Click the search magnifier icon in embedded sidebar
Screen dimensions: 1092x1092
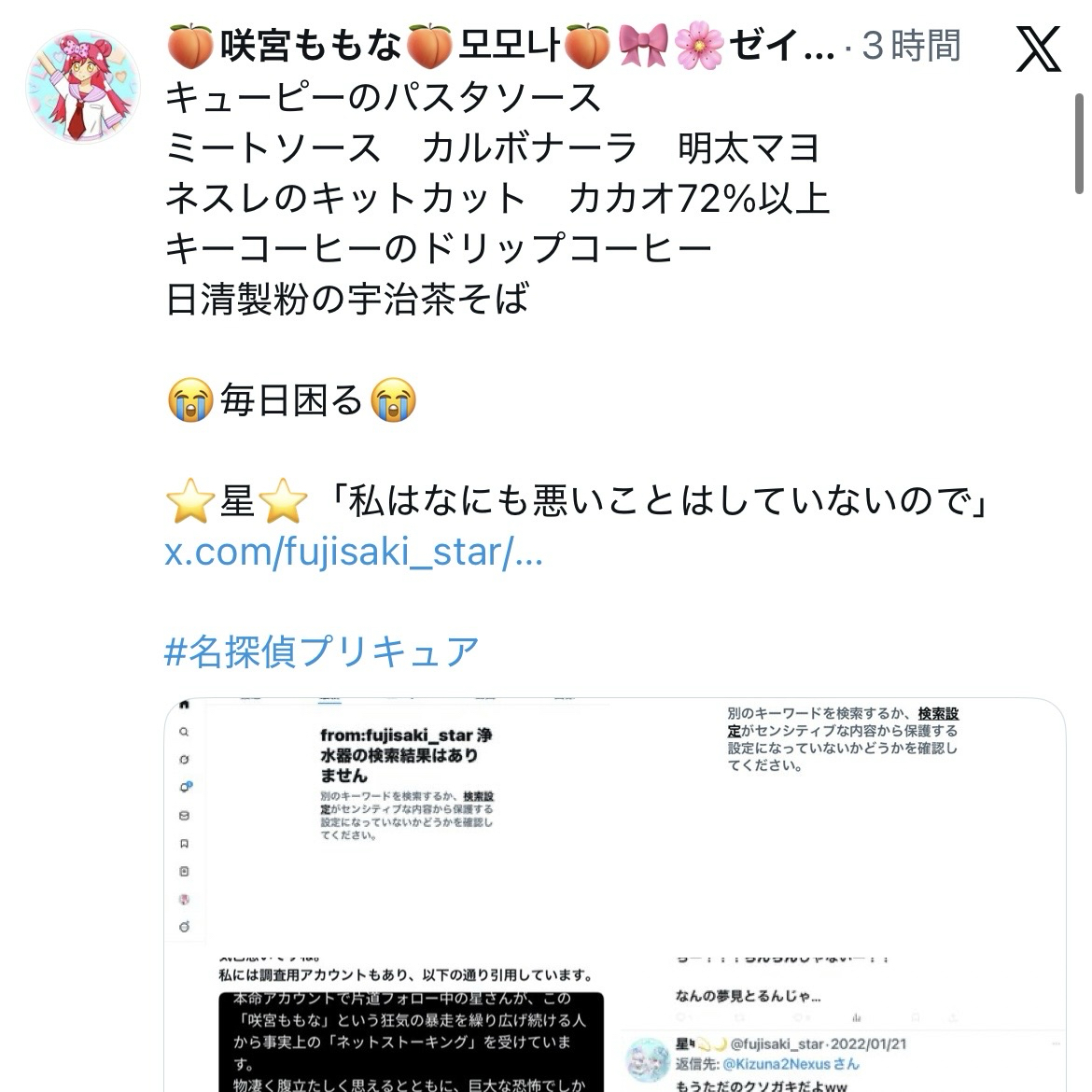pyautogui.click(x=184, y=732)
